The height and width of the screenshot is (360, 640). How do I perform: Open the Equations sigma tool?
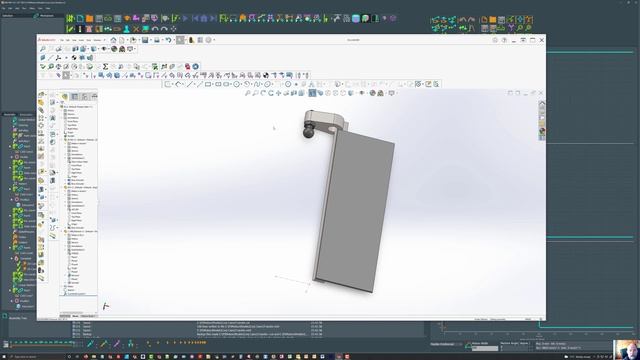pyautogui.click(x=105, y=66)
